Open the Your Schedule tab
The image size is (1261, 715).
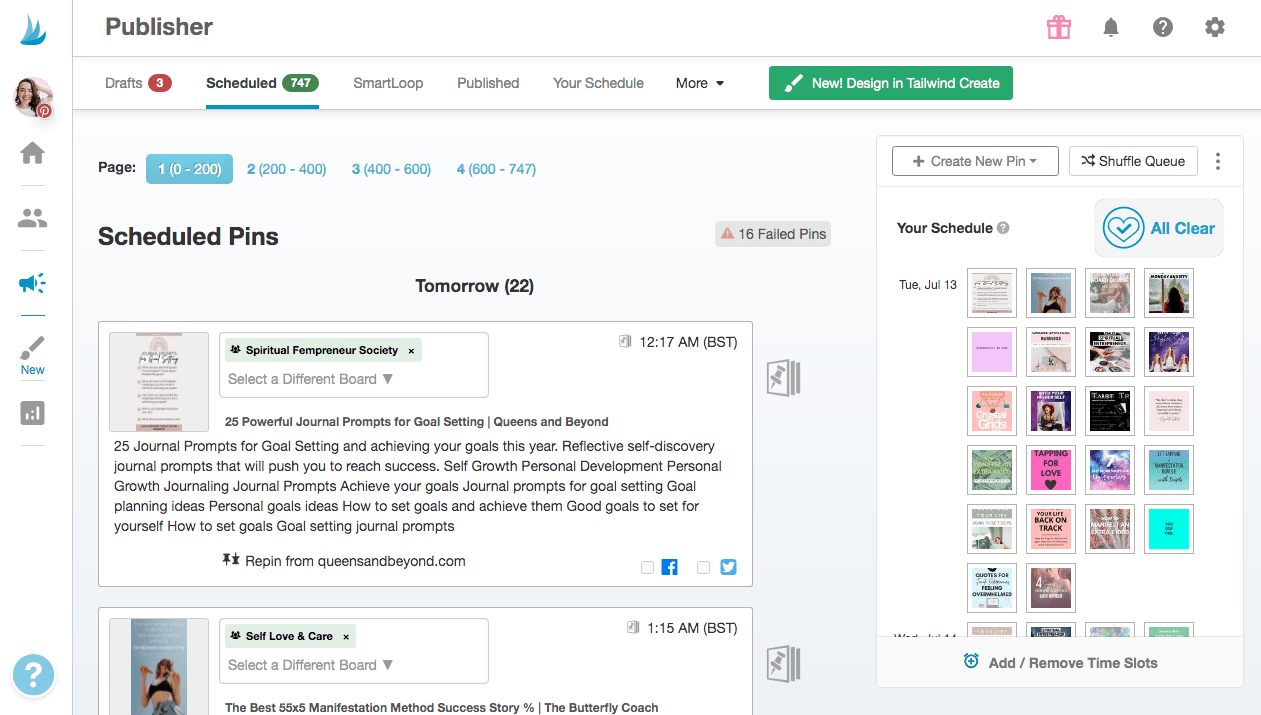tap(598, 83)
